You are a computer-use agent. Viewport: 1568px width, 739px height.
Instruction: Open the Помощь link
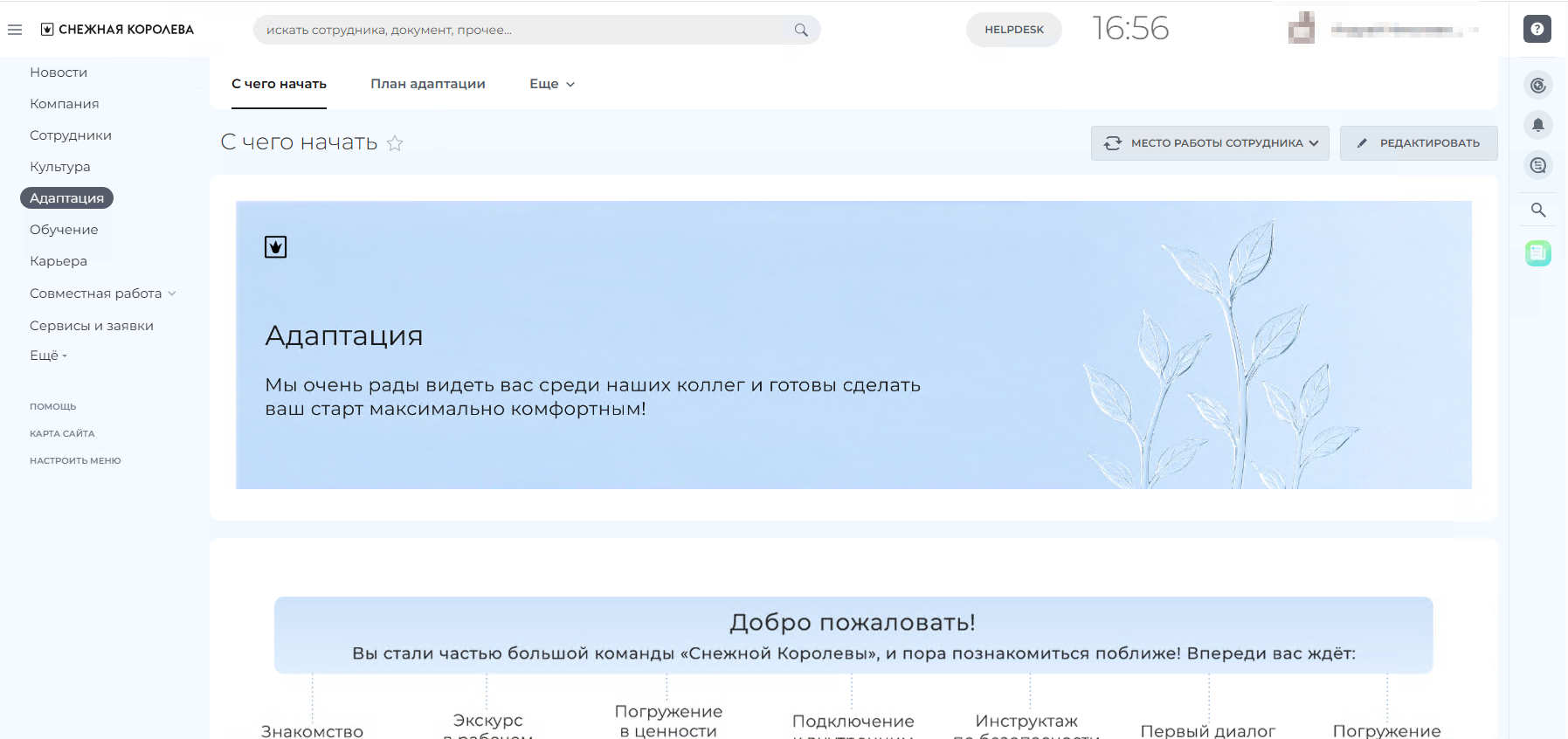coord(53,406)
